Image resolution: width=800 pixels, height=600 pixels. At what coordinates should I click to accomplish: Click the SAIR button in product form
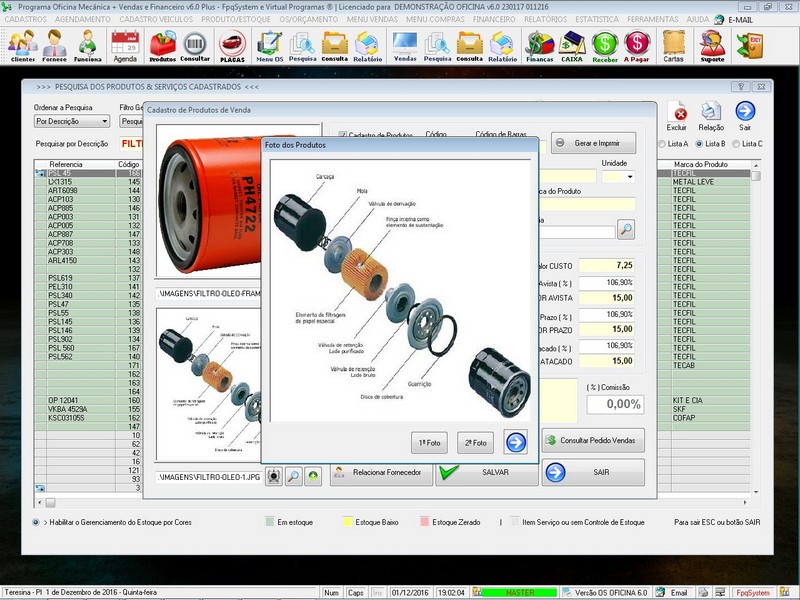point(593,472)
